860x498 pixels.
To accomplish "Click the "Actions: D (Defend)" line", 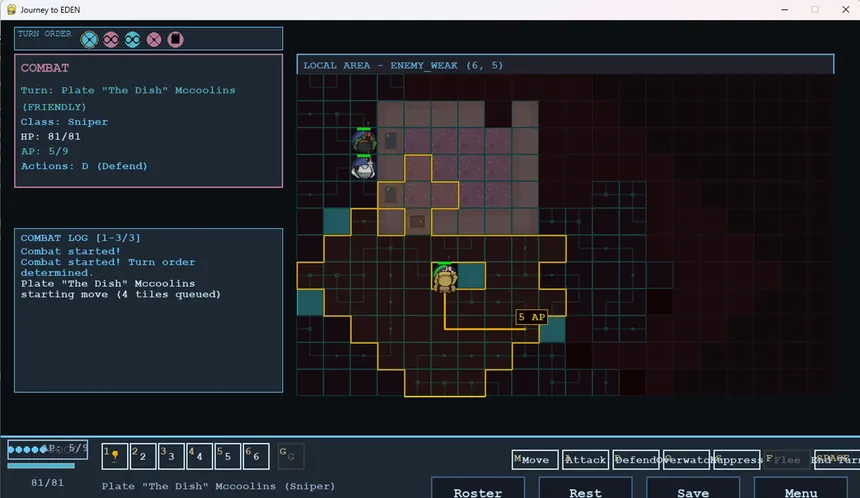I will [84, 166].
